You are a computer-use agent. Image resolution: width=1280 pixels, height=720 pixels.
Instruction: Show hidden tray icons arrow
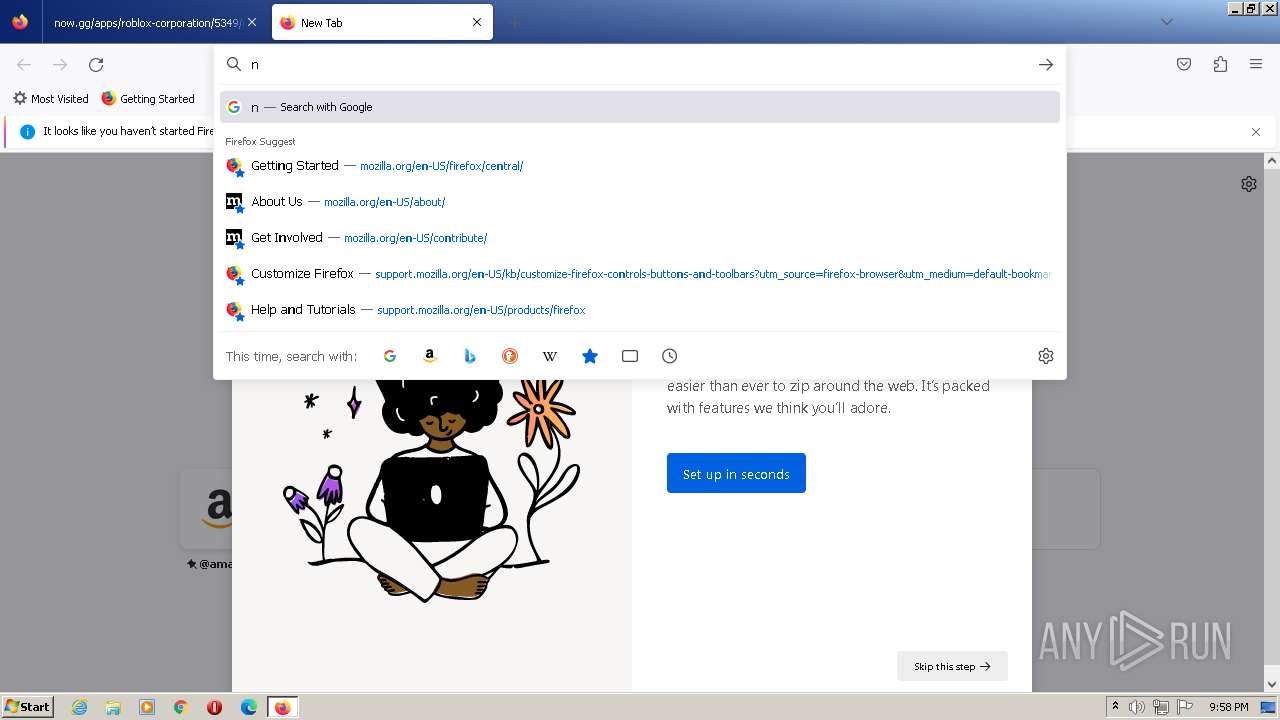click(x=1115, y=707)
